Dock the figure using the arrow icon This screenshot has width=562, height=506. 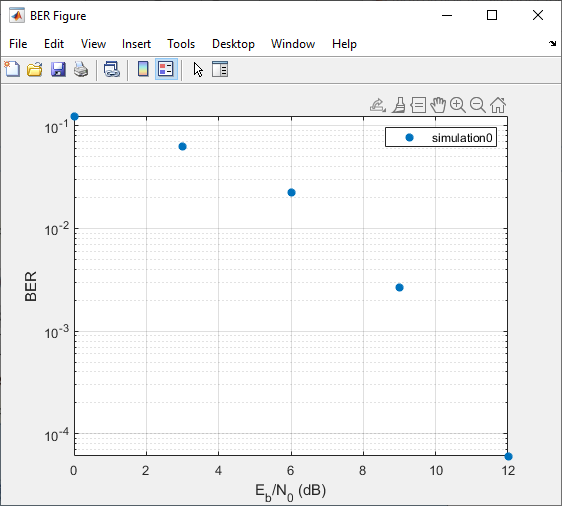[x=552, y=44]
